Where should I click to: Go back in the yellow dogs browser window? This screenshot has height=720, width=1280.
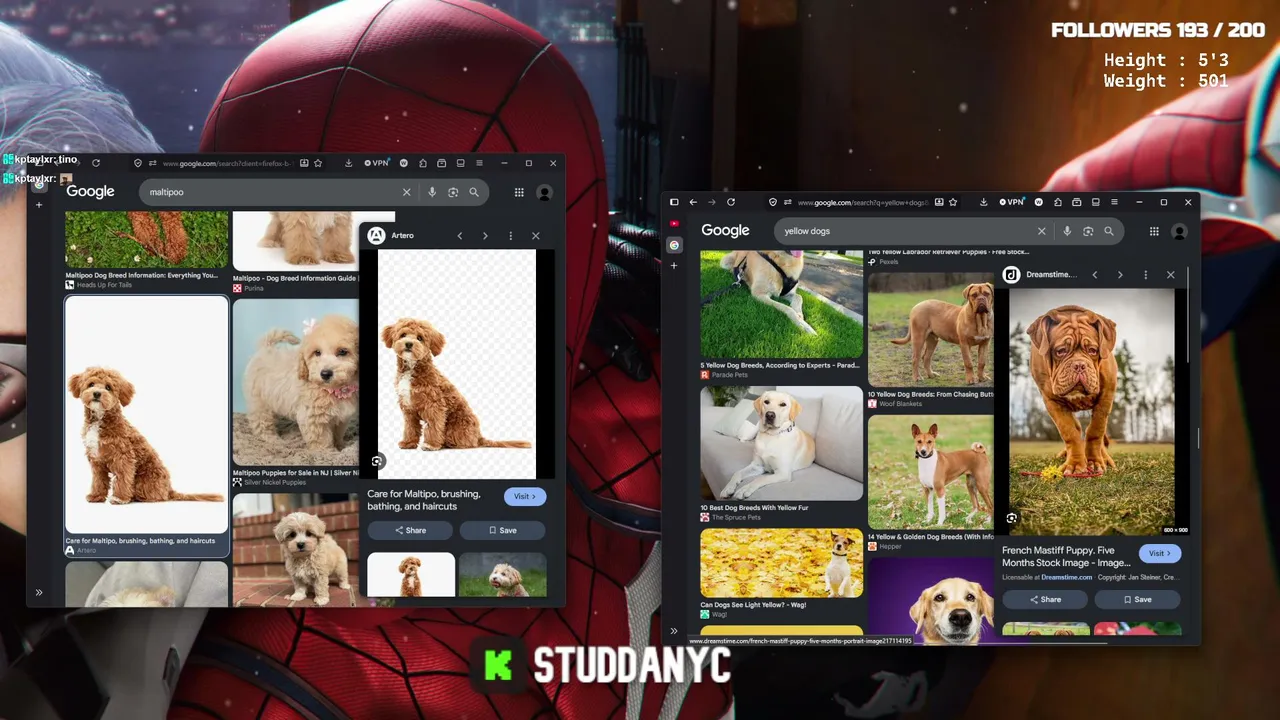(693, 202)
